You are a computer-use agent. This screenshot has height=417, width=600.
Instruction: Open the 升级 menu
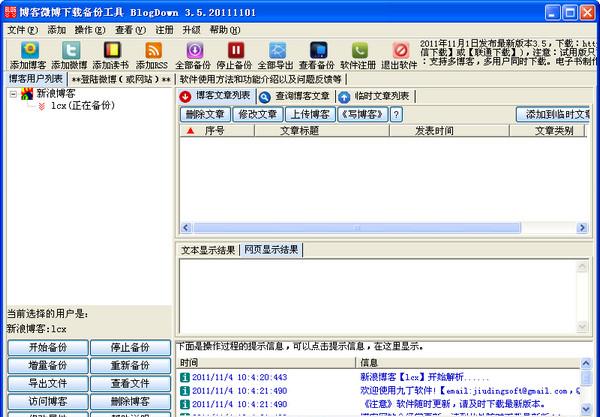click(191, 30)
